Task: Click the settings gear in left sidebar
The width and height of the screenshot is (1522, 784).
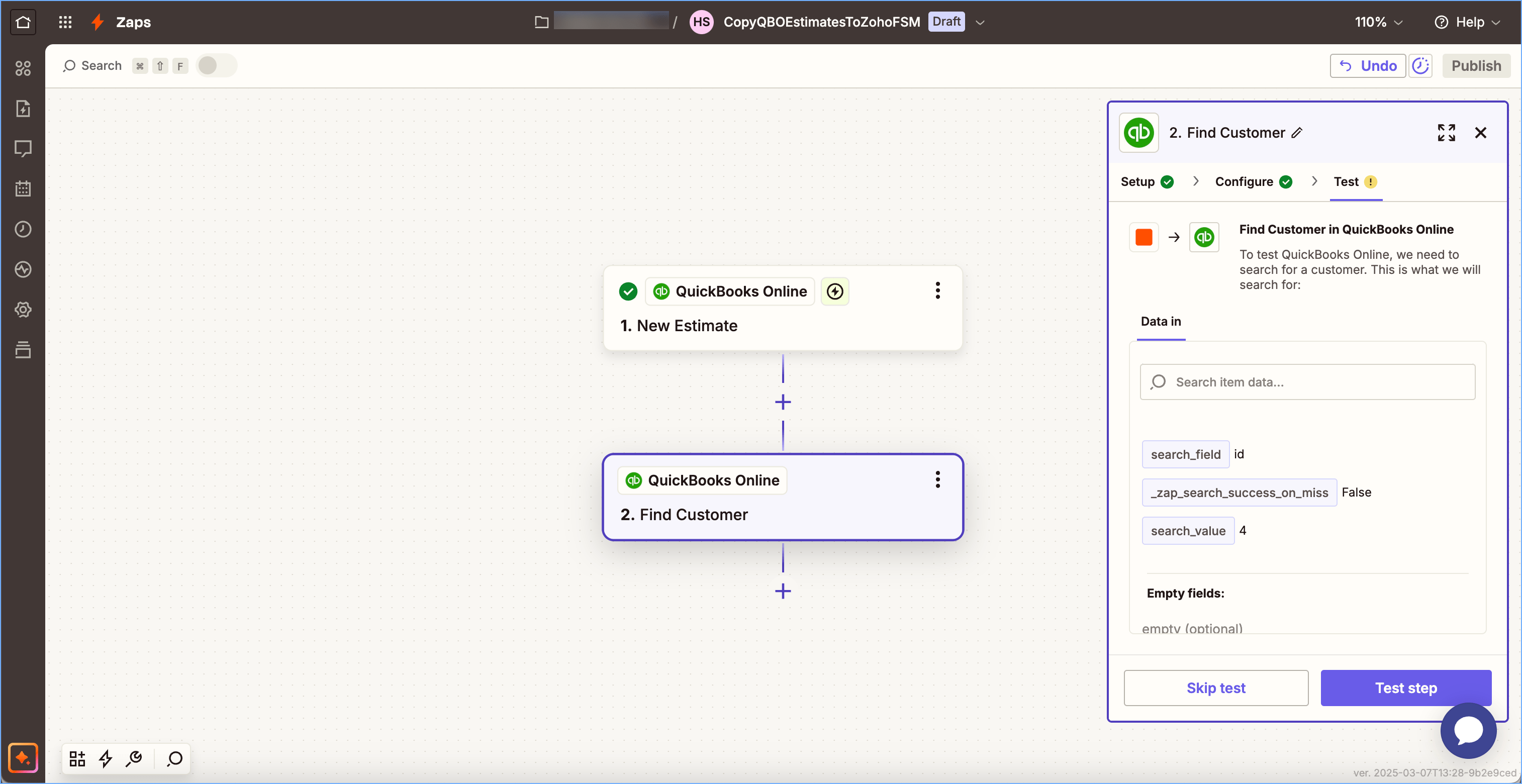Action: pyautogui.click(x=23, y=310)
